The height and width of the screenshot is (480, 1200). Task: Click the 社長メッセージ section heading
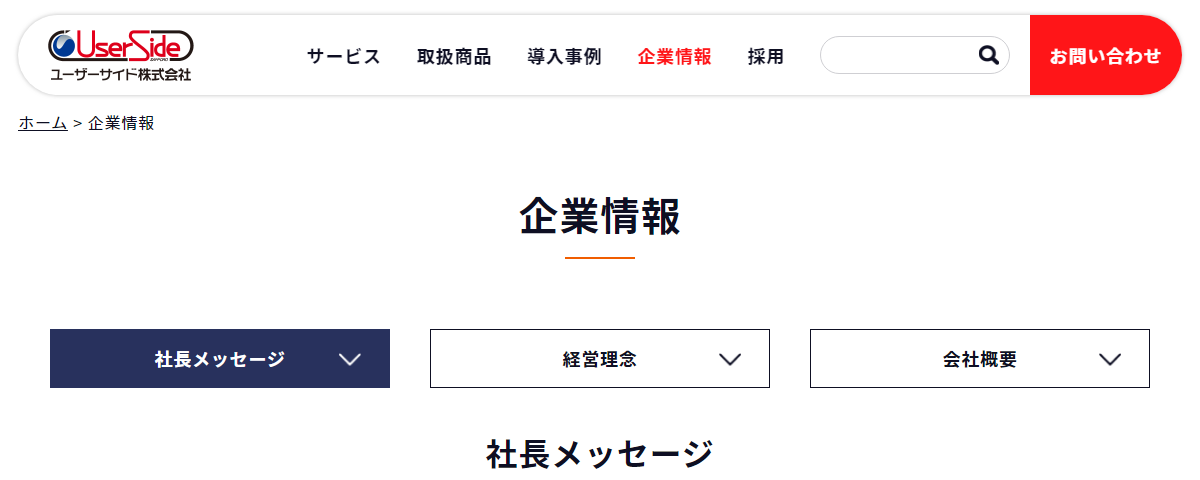point(600,454)
